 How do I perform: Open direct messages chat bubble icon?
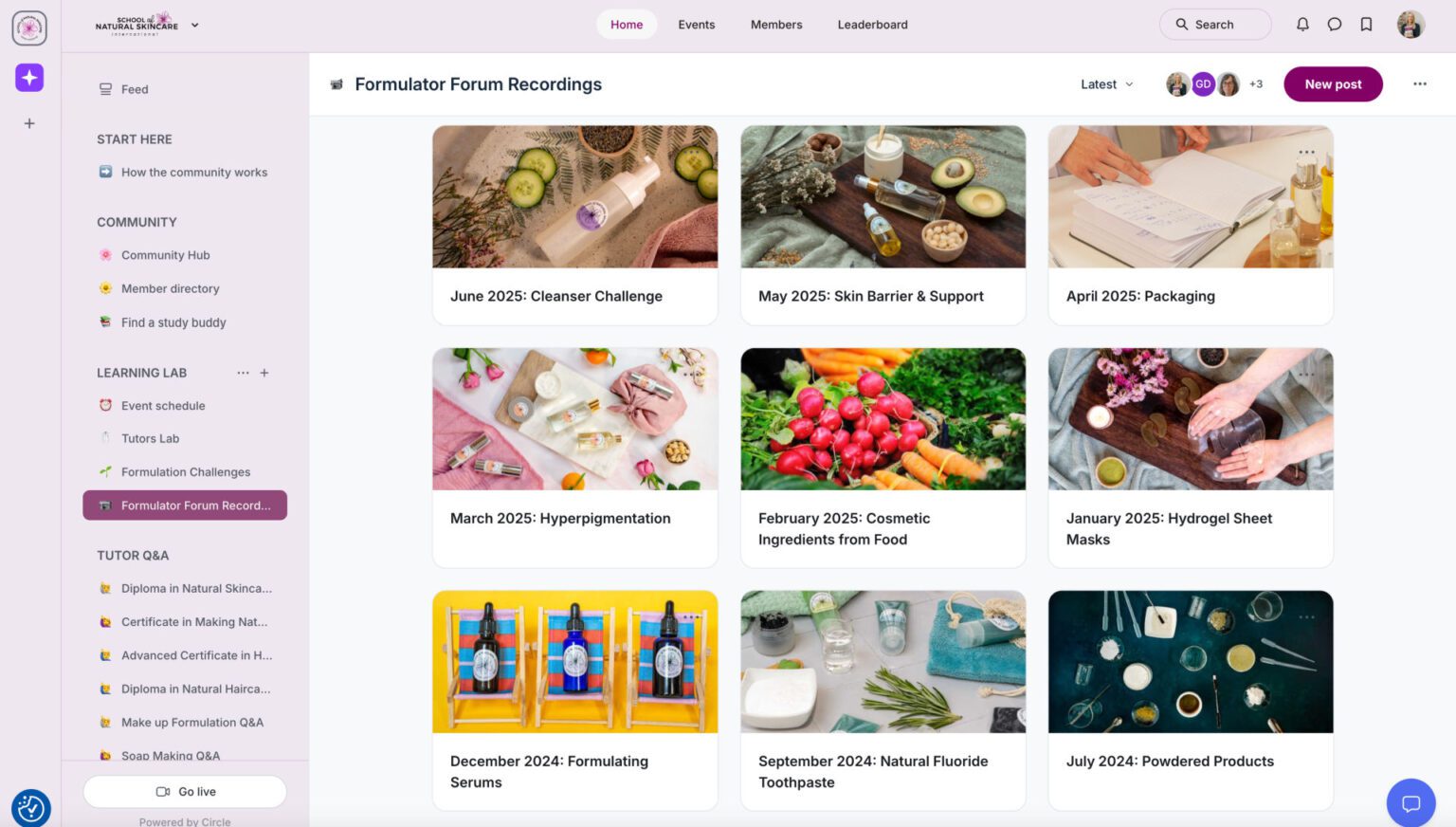[x=1335, y=25]
